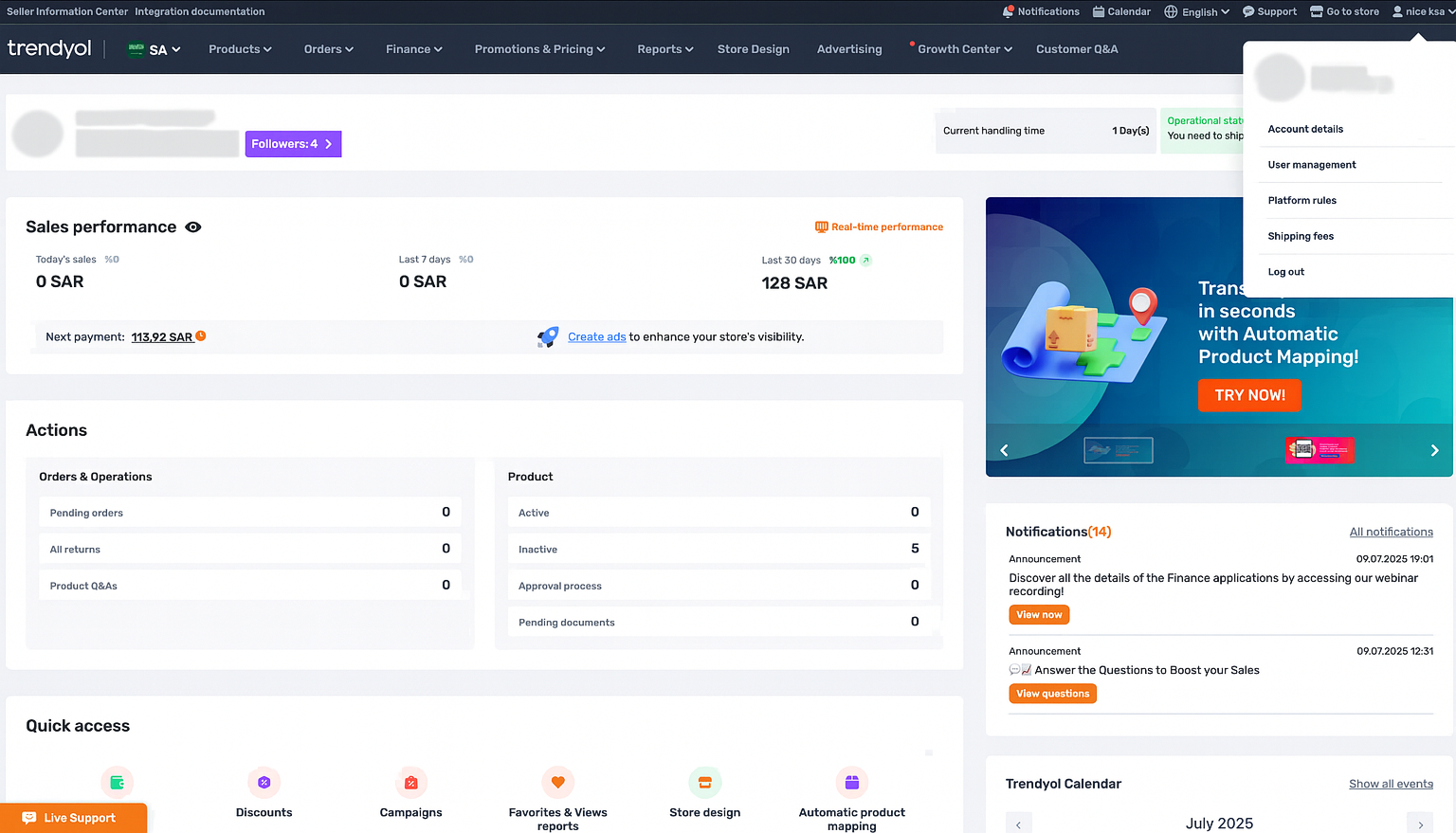The width and height of the screenshot is (1456, 833).
Task: Open Discounts quick access icon
Action: click(x=264, y=783)
